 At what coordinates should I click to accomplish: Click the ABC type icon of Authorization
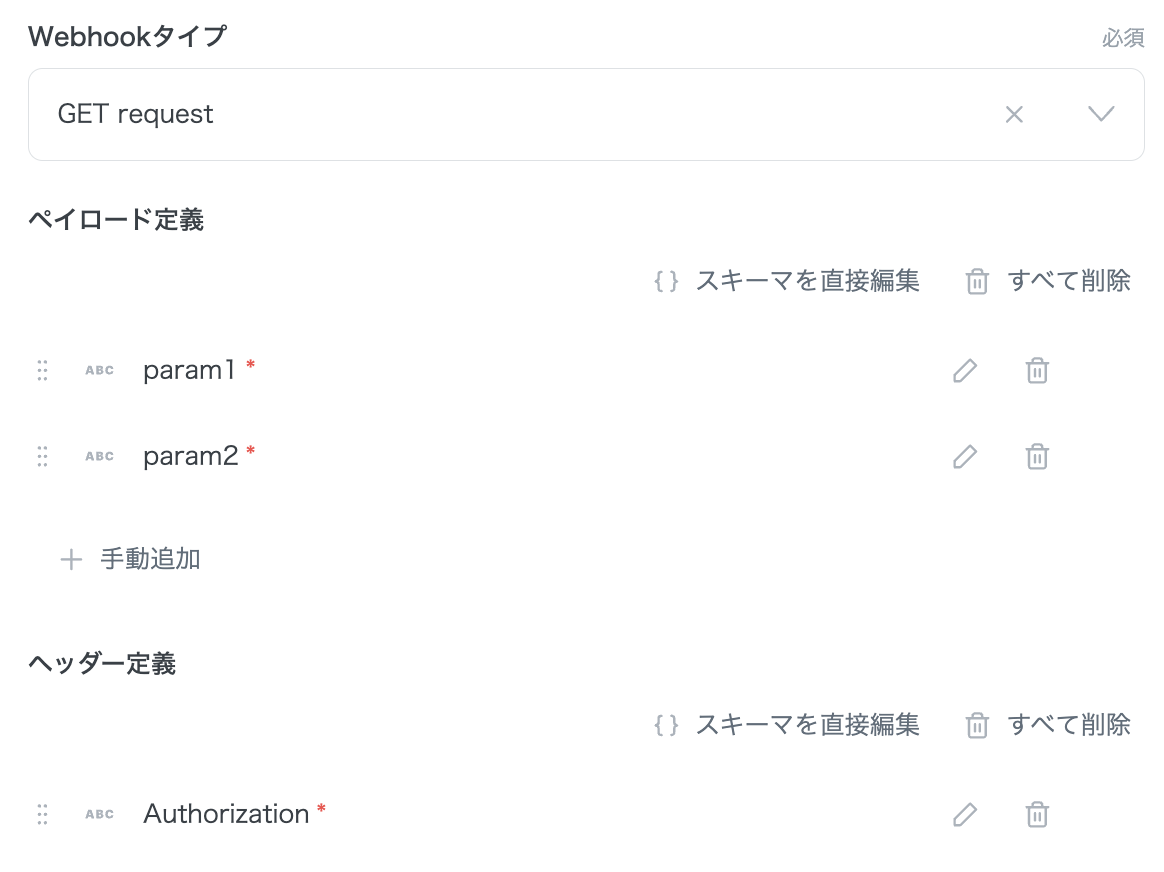tap(99, 815)
